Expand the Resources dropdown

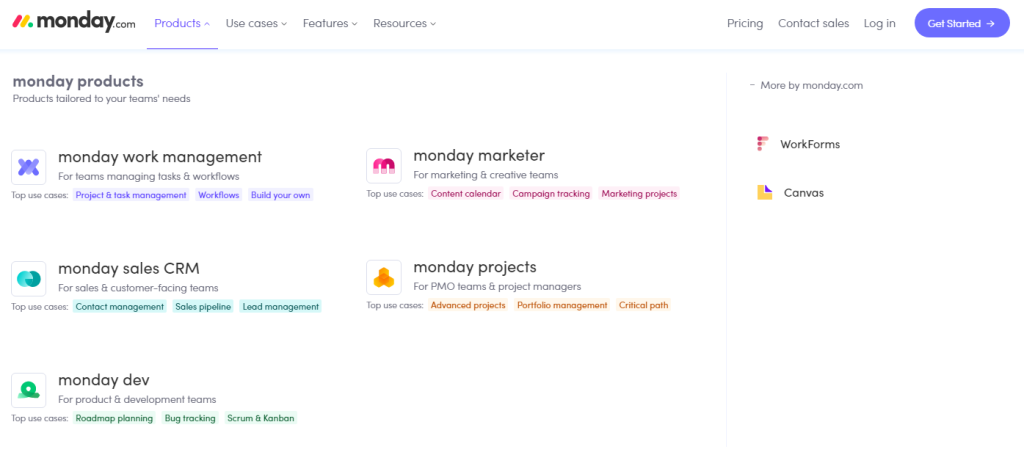(x=404, y=24)
